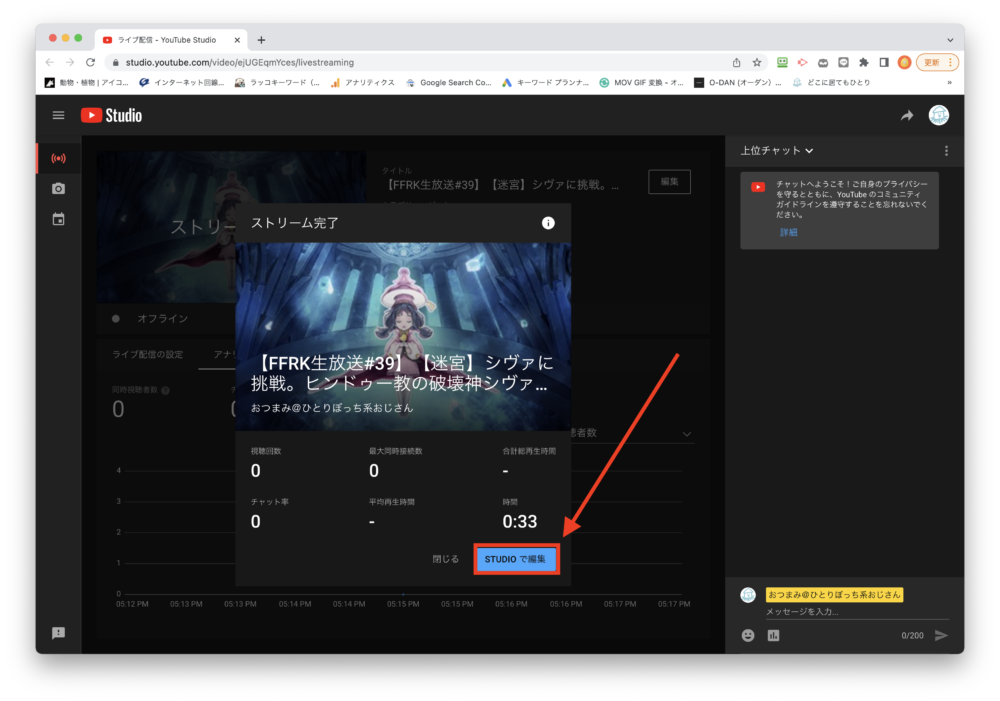Open the chat three-dot options menu
The image size is (1000, 701).
946,151
